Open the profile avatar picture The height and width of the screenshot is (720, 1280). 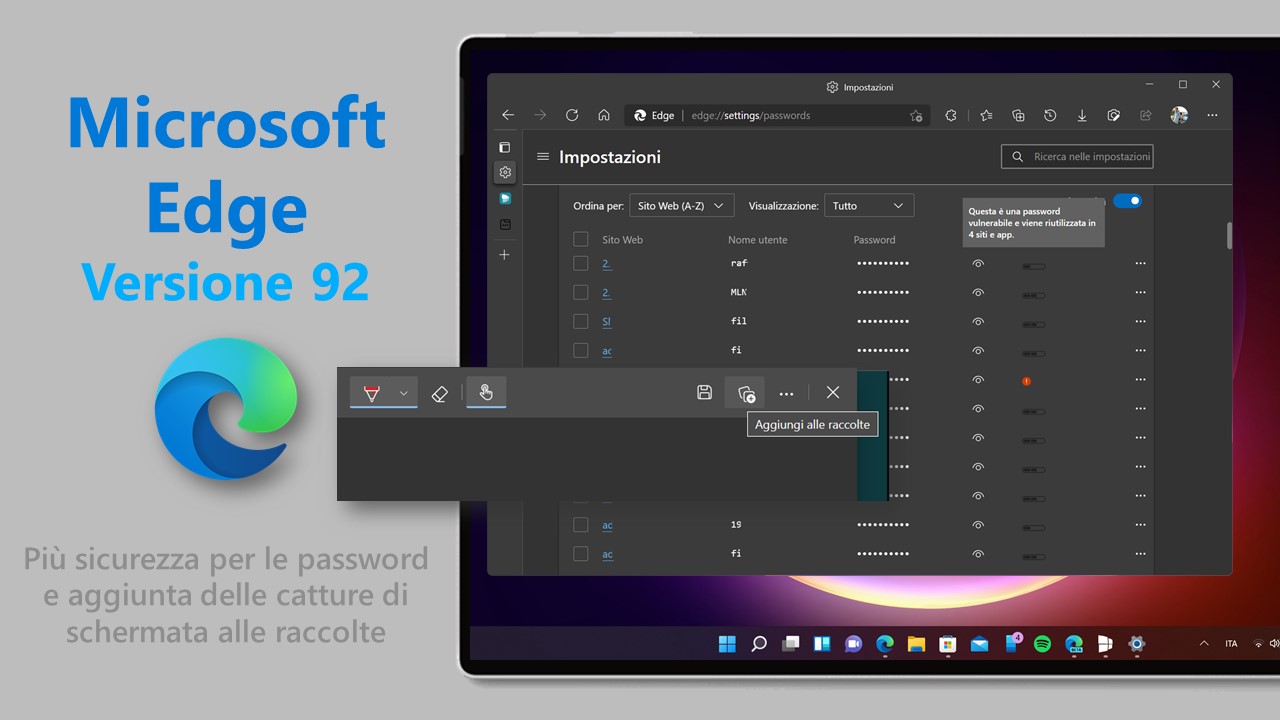pos(1179,115)
